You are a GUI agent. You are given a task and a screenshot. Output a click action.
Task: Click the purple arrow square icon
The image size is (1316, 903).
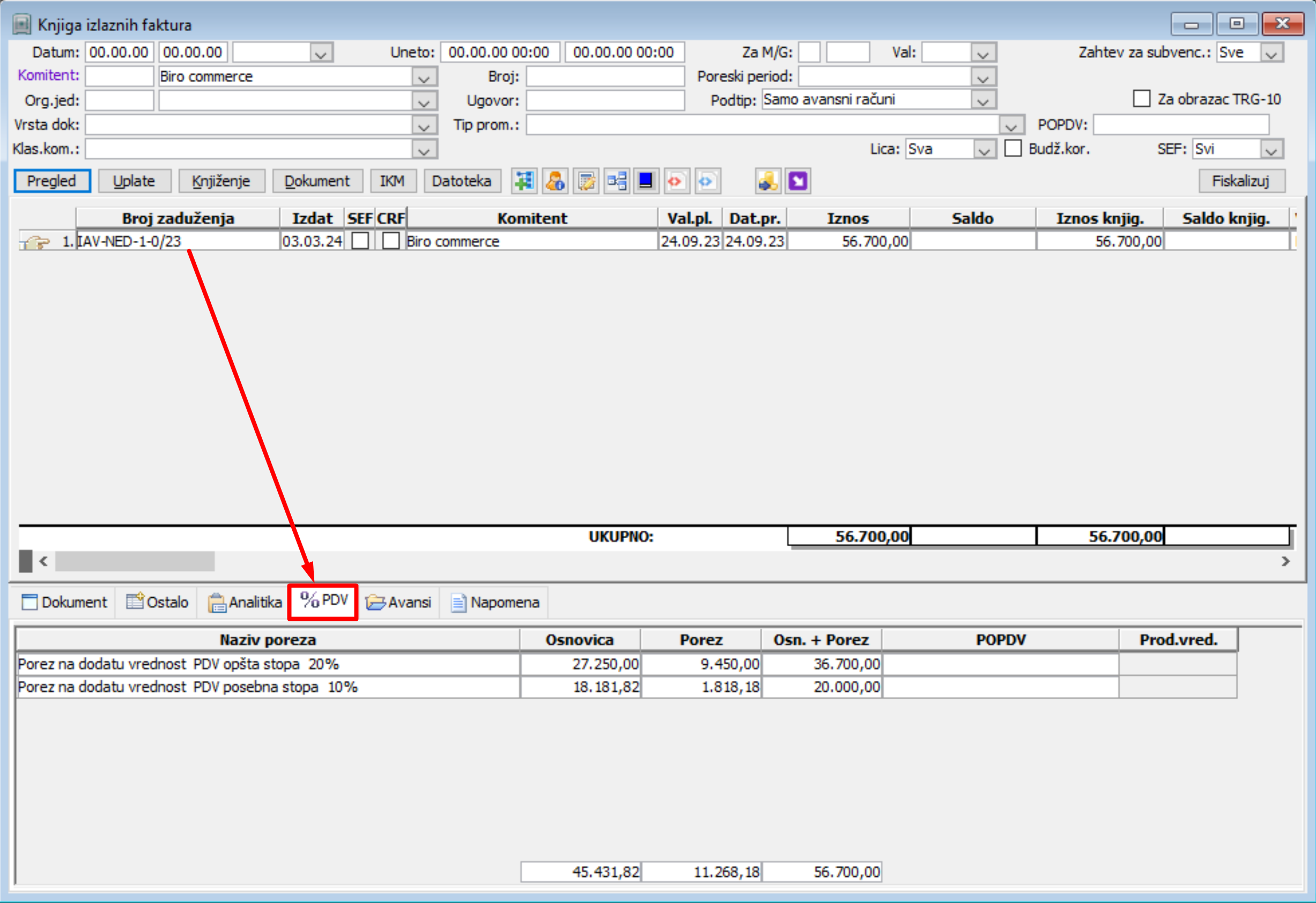point(798,181)
